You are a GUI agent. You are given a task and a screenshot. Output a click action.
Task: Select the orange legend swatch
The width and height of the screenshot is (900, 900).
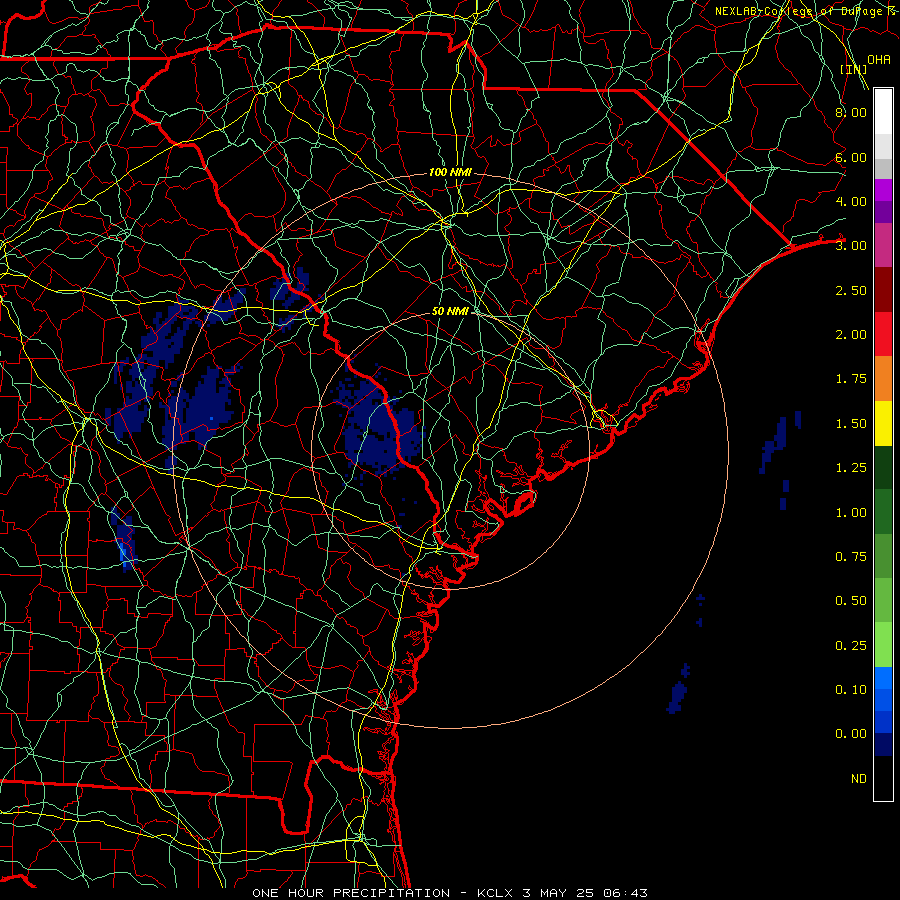[883, 379]
